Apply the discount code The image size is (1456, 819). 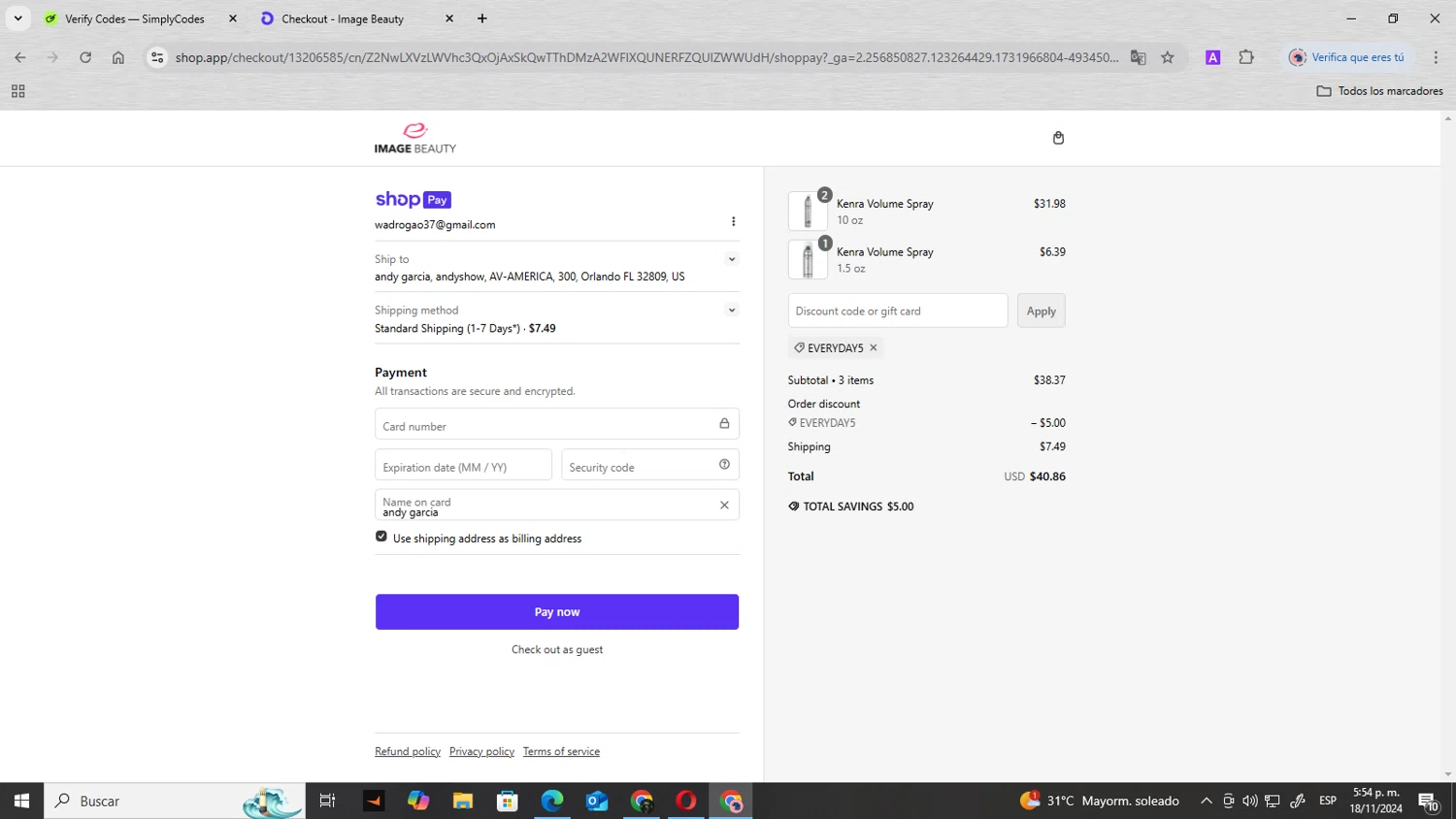(1042, 311)
